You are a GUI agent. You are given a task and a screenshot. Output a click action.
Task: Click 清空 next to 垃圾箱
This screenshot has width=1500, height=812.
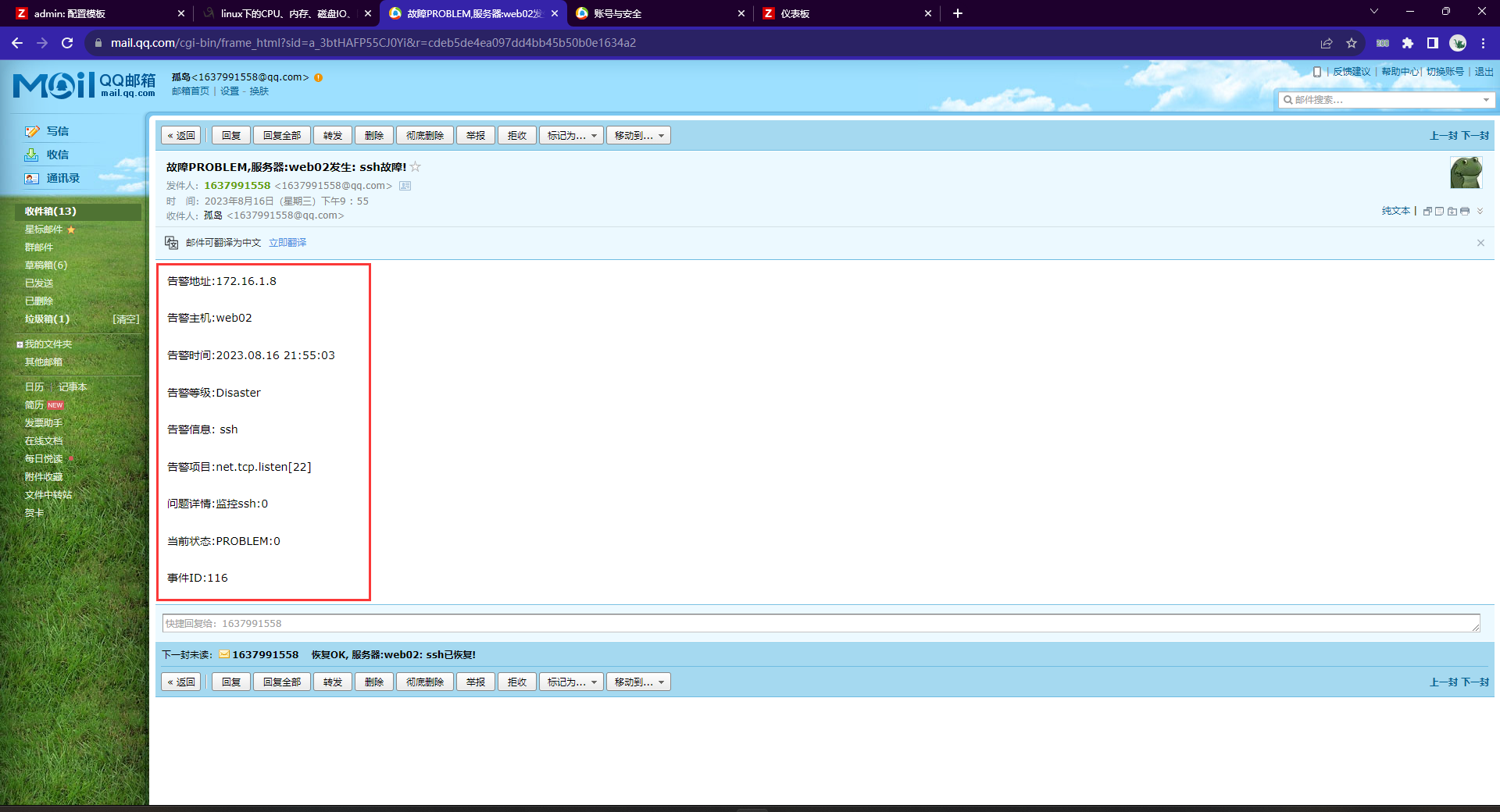coord(126,319)
